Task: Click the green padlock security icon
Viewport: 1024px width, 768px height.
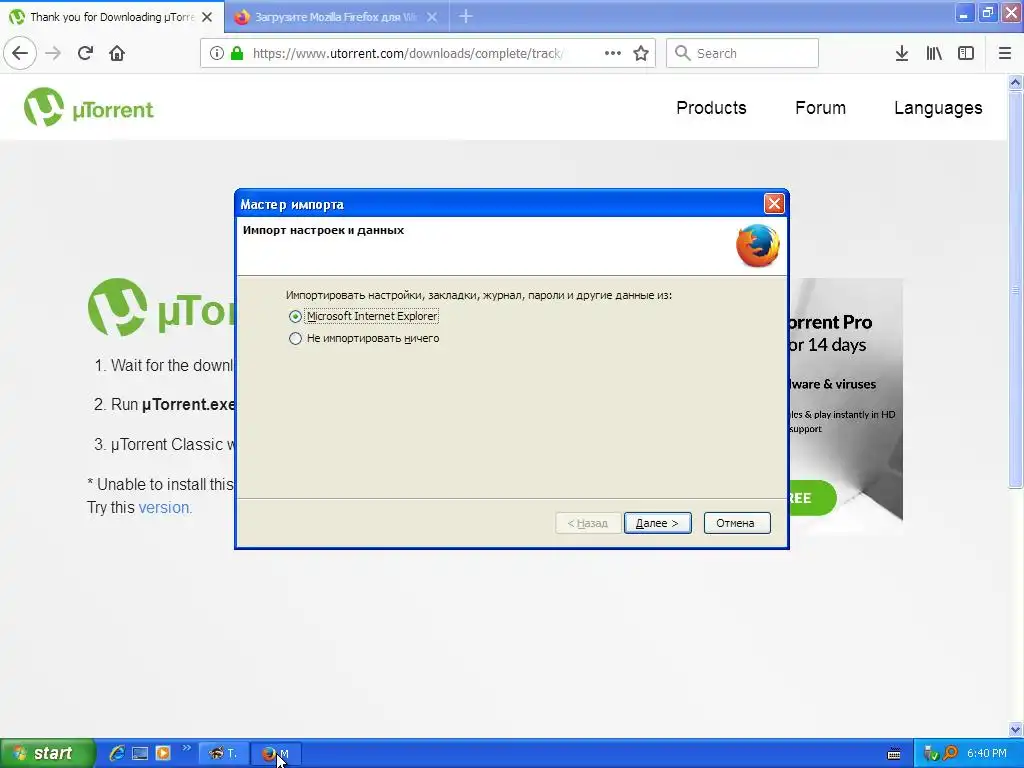Action: [x=237, y=53]
